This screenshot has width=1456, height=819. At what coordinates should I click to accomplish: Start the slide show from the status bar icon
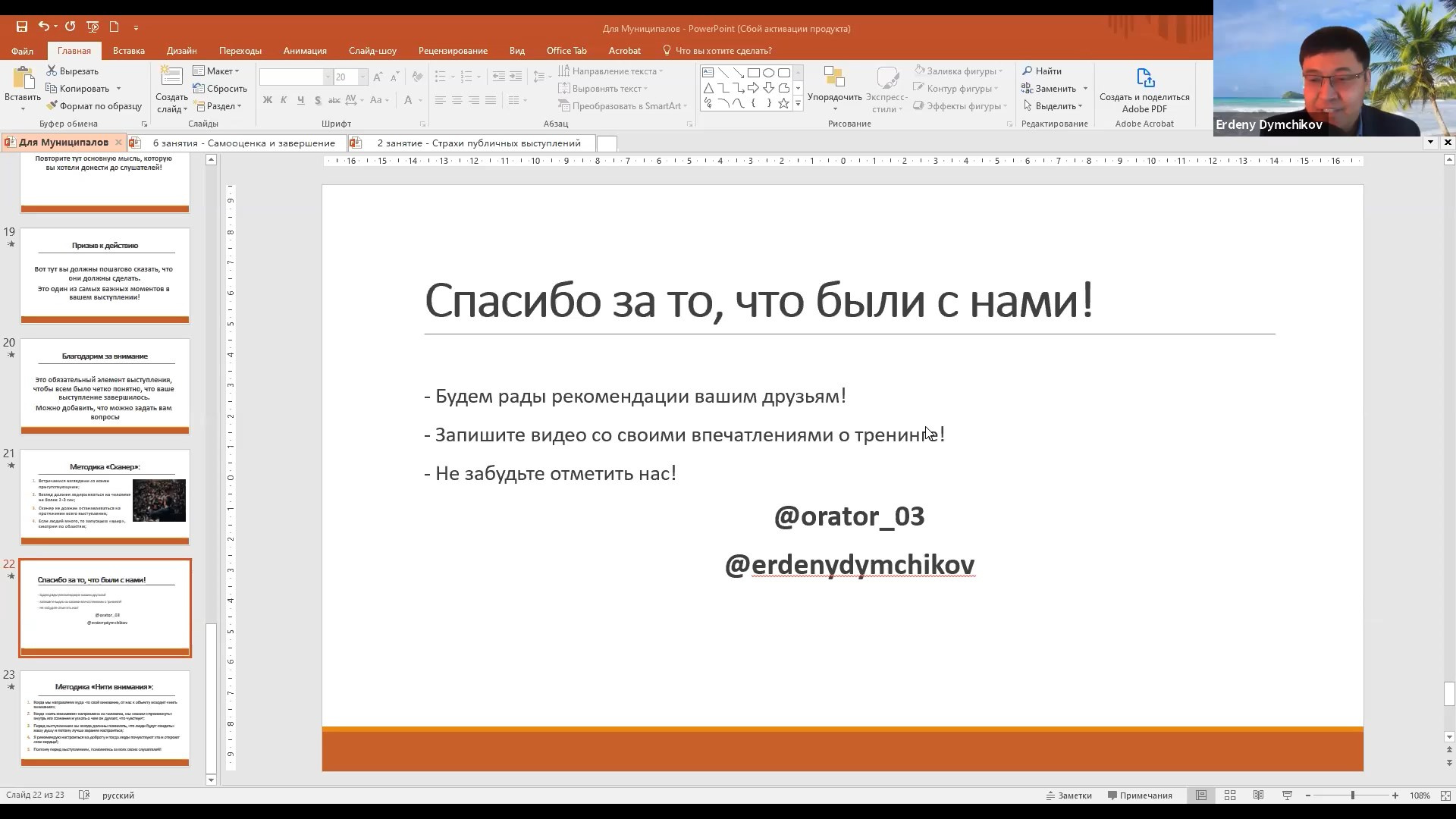click(1287, 795)
